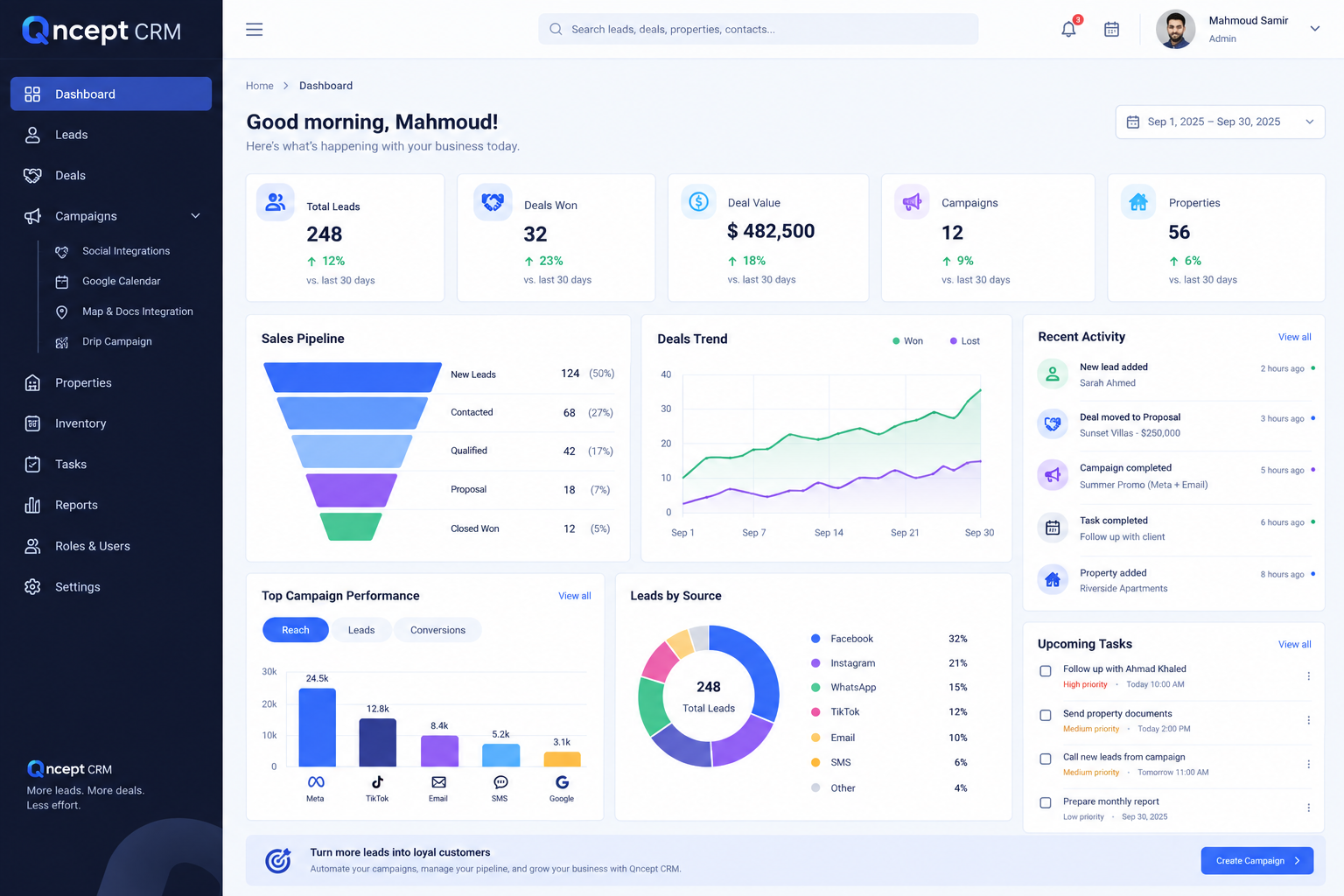Click Mahmoud Samir's profile avatar
Viewport: 1344px width, 896px height.
click(x=1175, y=29)
